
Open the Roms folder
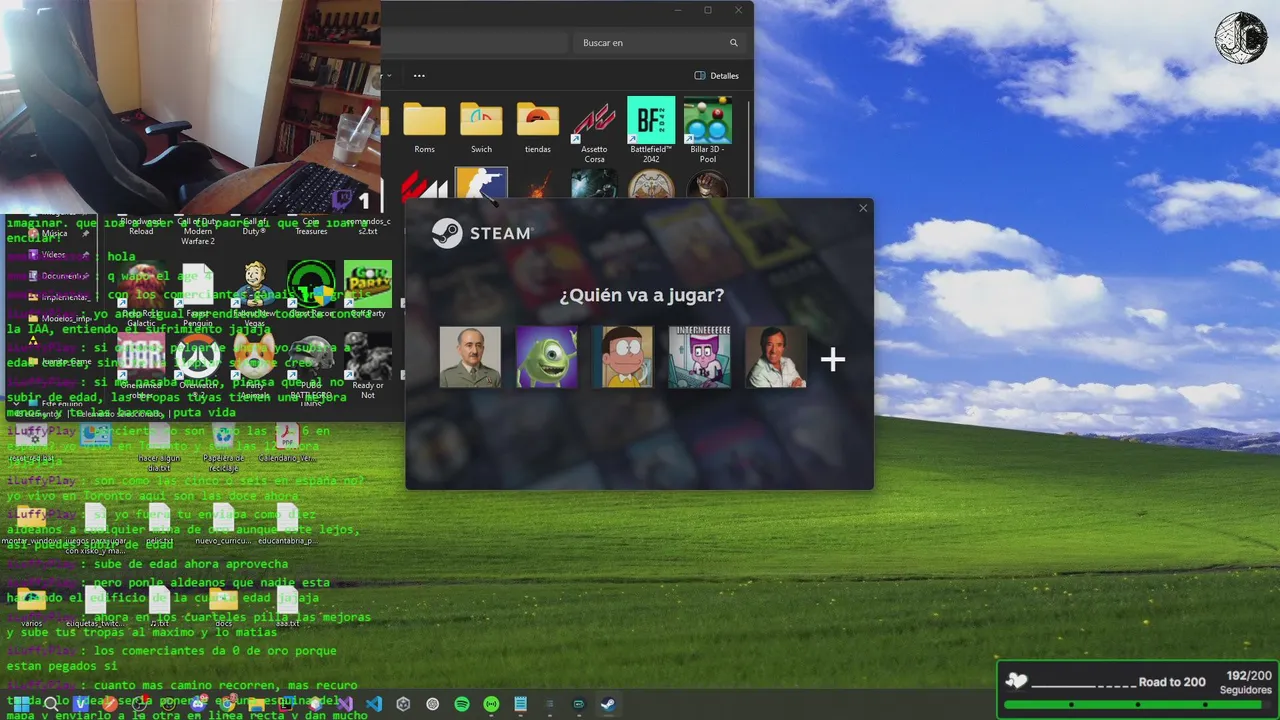[x=425, y=127]
